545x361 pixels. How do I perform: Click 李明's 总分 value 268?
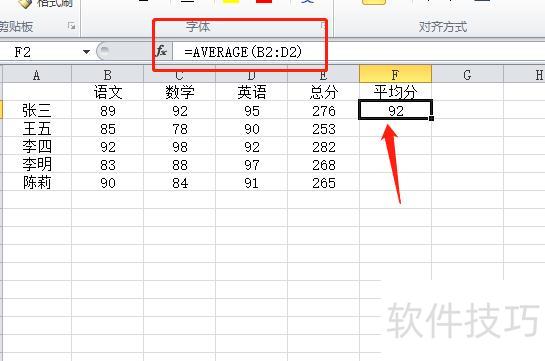[323, 164]
